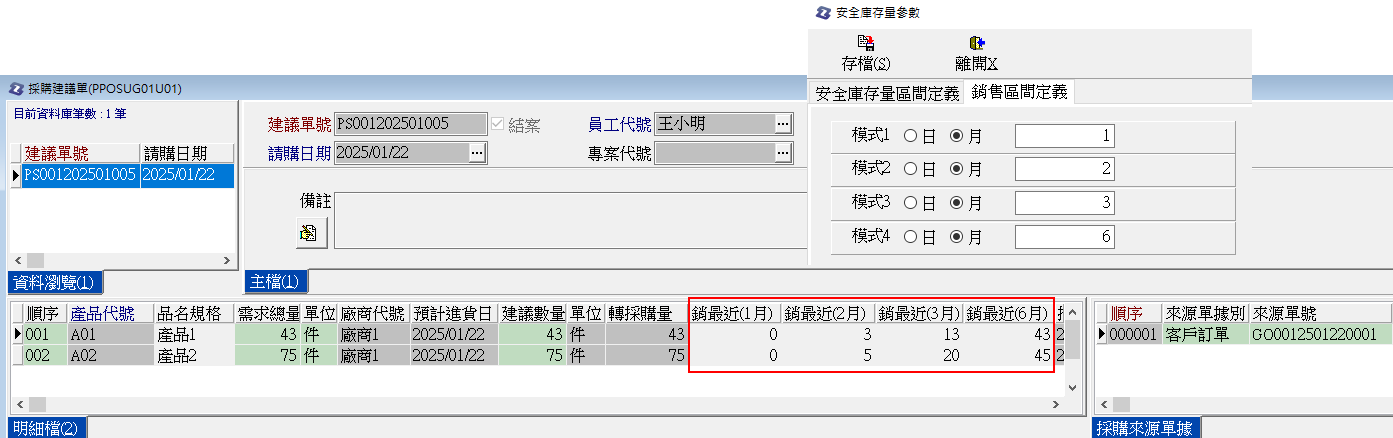The image size is (1393, 438).
Task: Select 日 radio for 模式1
Action: click(x=910, y=135)
